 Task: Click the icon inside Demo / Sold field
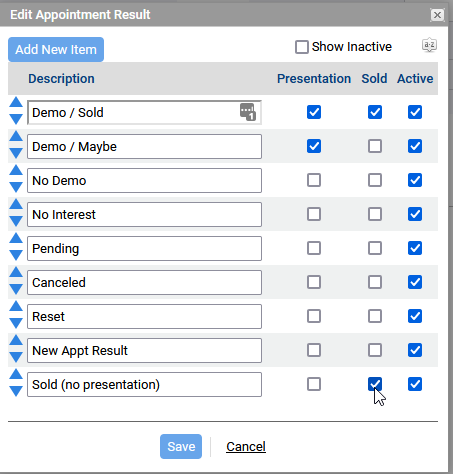(248, 112)
